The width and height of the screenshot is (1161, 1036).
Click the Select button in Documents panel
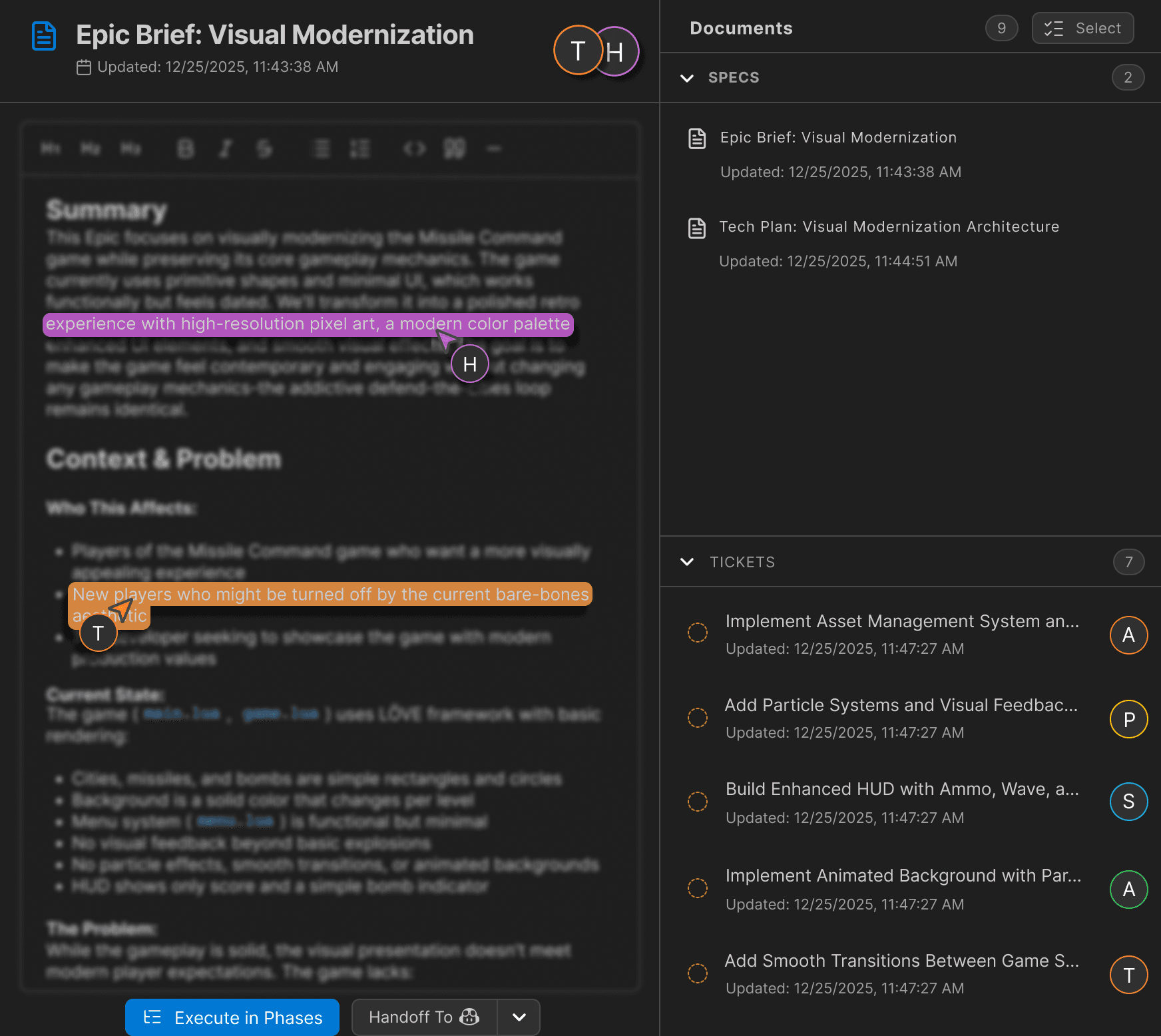(x=1083, y=28)
